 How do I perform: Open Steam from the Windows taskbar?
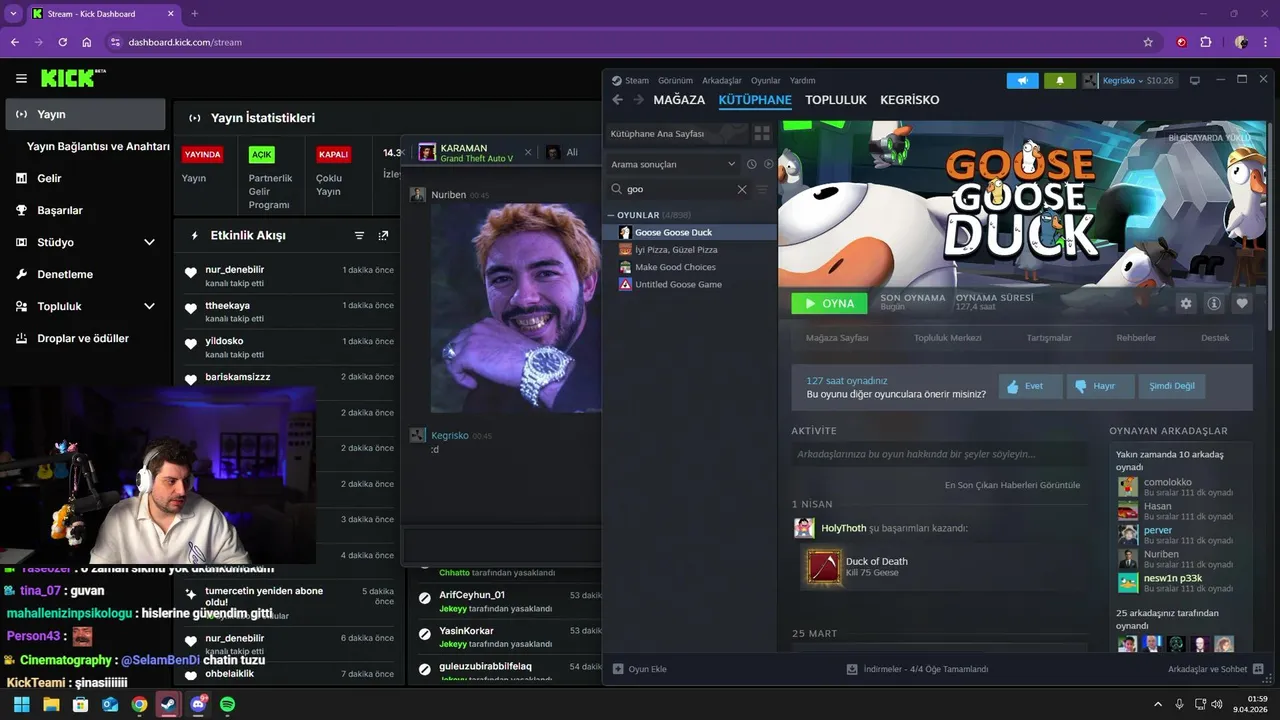click(x=169, y=704)
